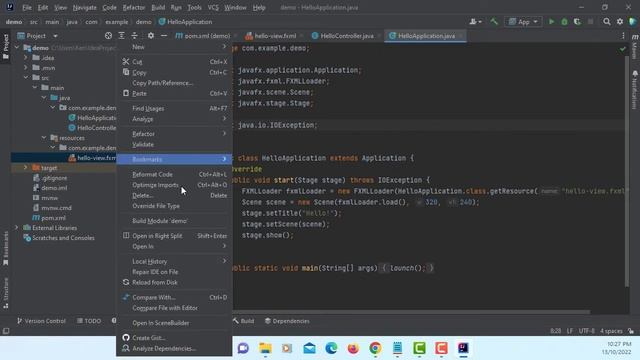Open the Bookmarks sidebar tool window
The height and width of the screenshot is (360, 640).
coord(6,248)
